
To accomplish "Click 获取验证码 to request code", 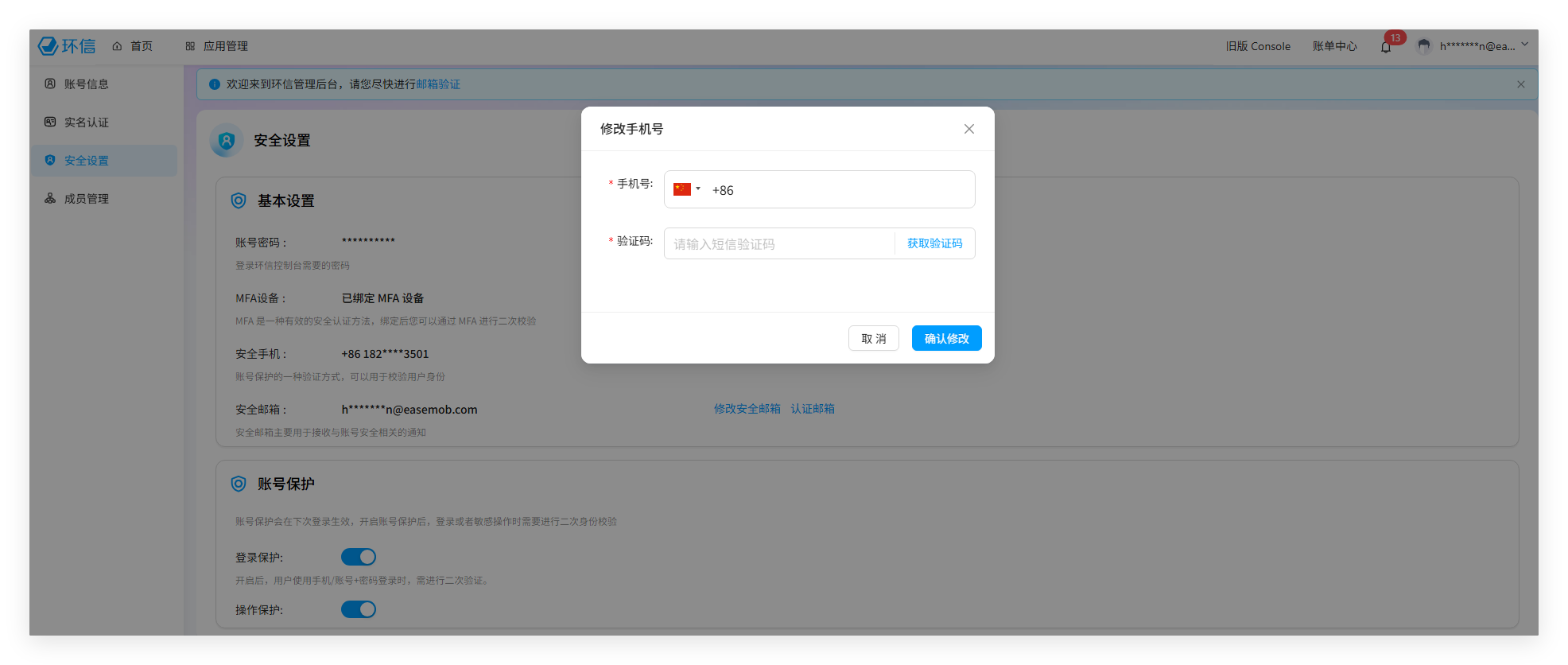I will 934,243.
